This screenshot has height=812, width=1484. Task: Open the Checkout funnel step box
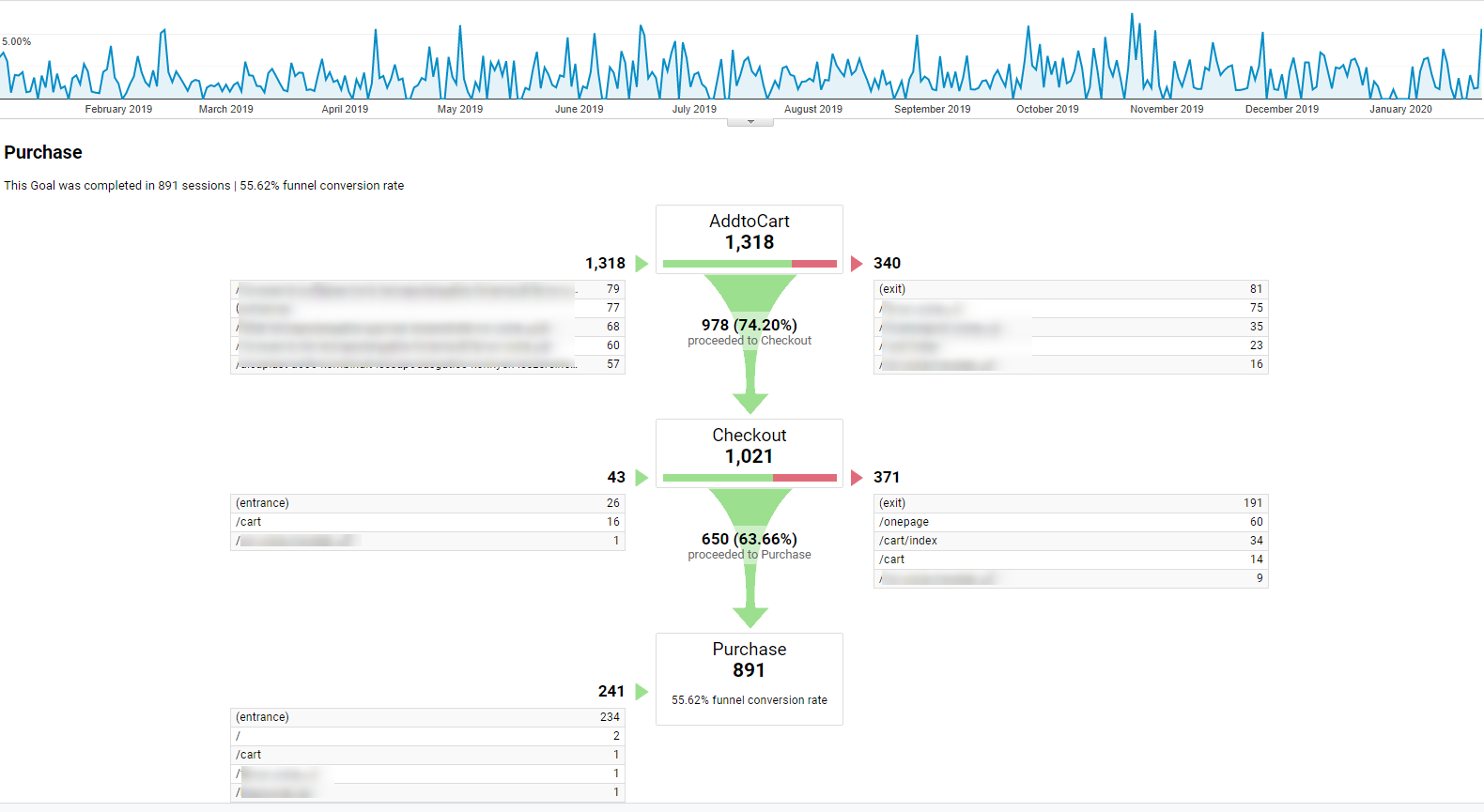750,446
